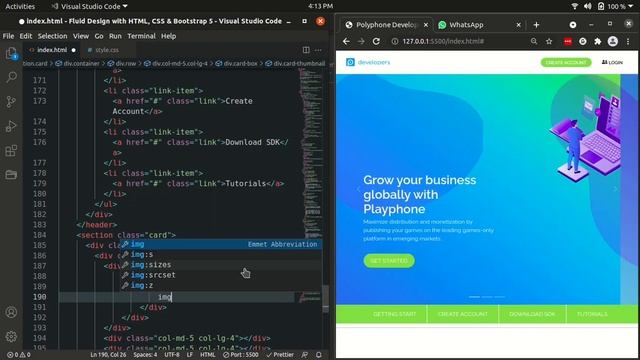This screenshot has height=360, width=640.
Task: Click DOWNLOAD SDK in the green bar
Action: click(532, 314)
